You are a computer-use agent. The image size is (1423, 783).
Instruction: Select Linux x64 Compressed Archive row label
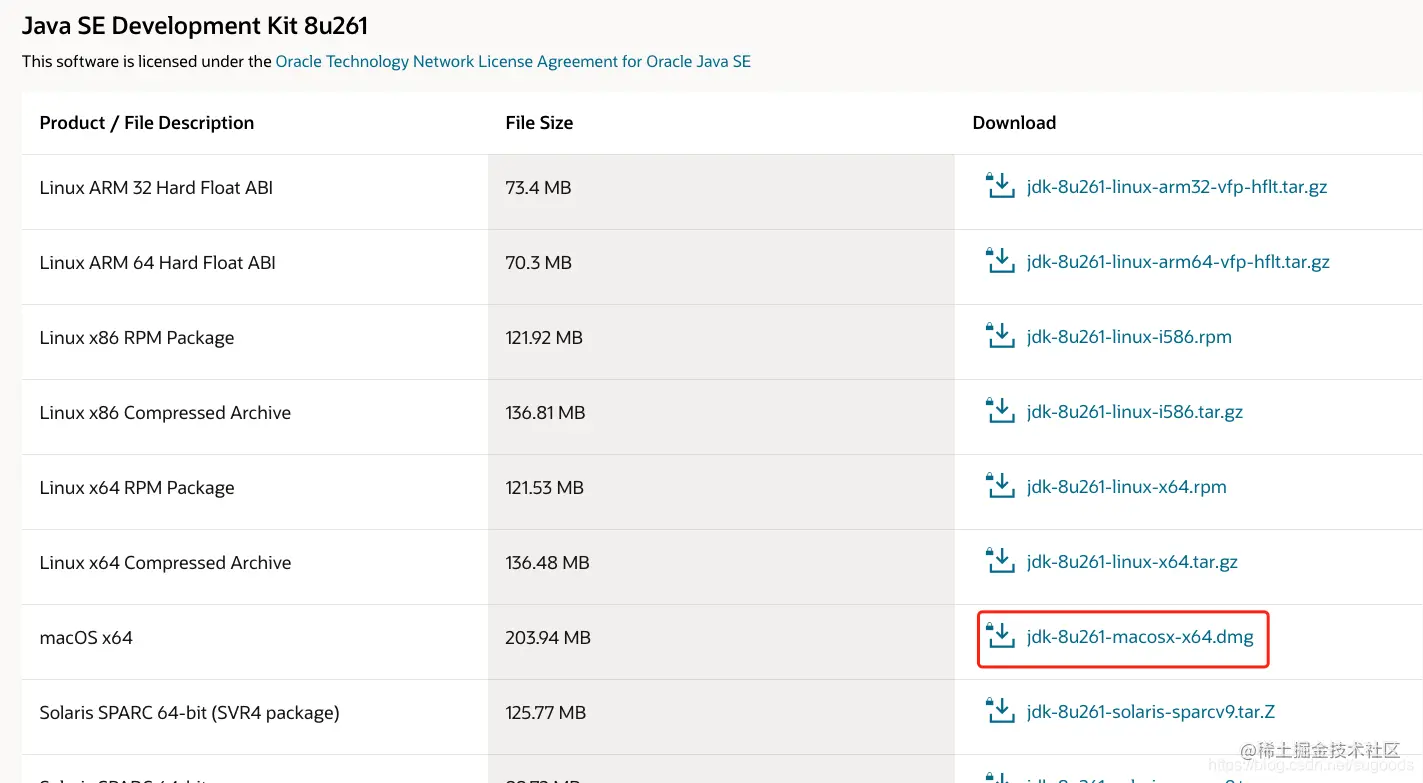click(165, 563)
